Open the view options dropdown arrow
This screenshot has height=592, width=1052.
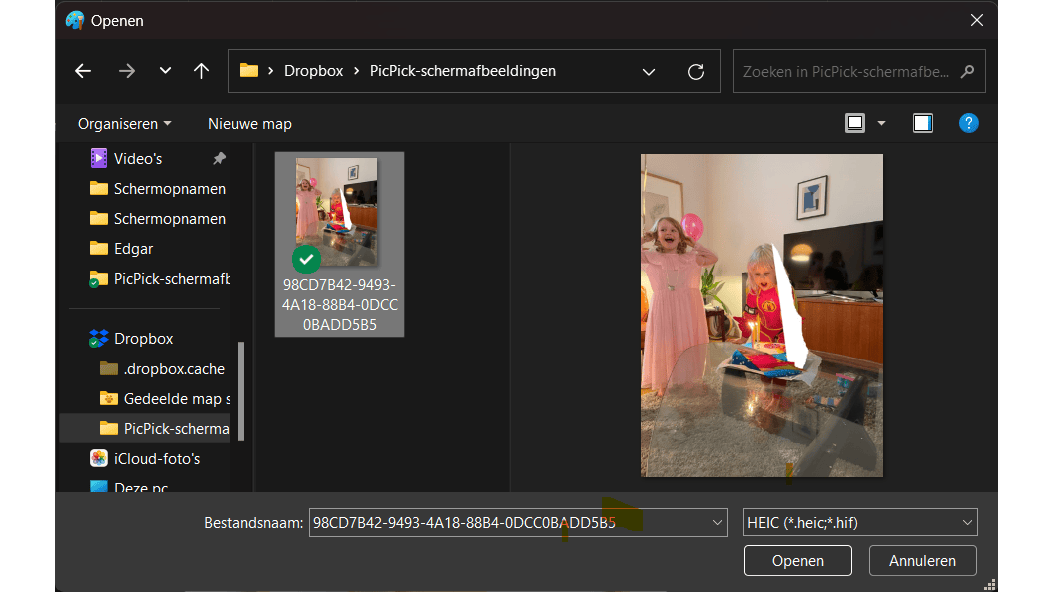(x=882, y=124)
